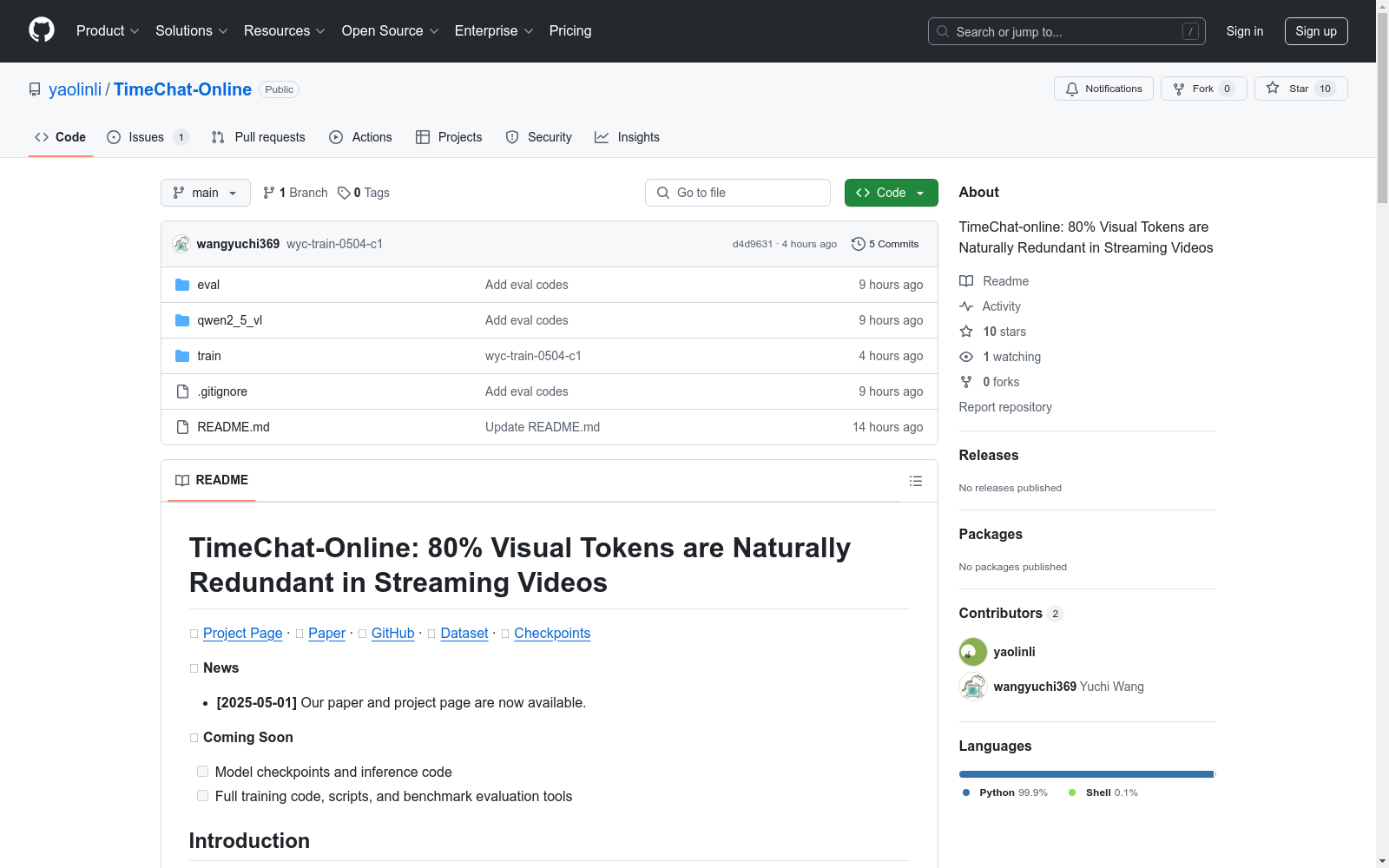Switch to the Pull requests tab
The width and height of the screenshot is (1389, 868).
(x=259, y=137)
